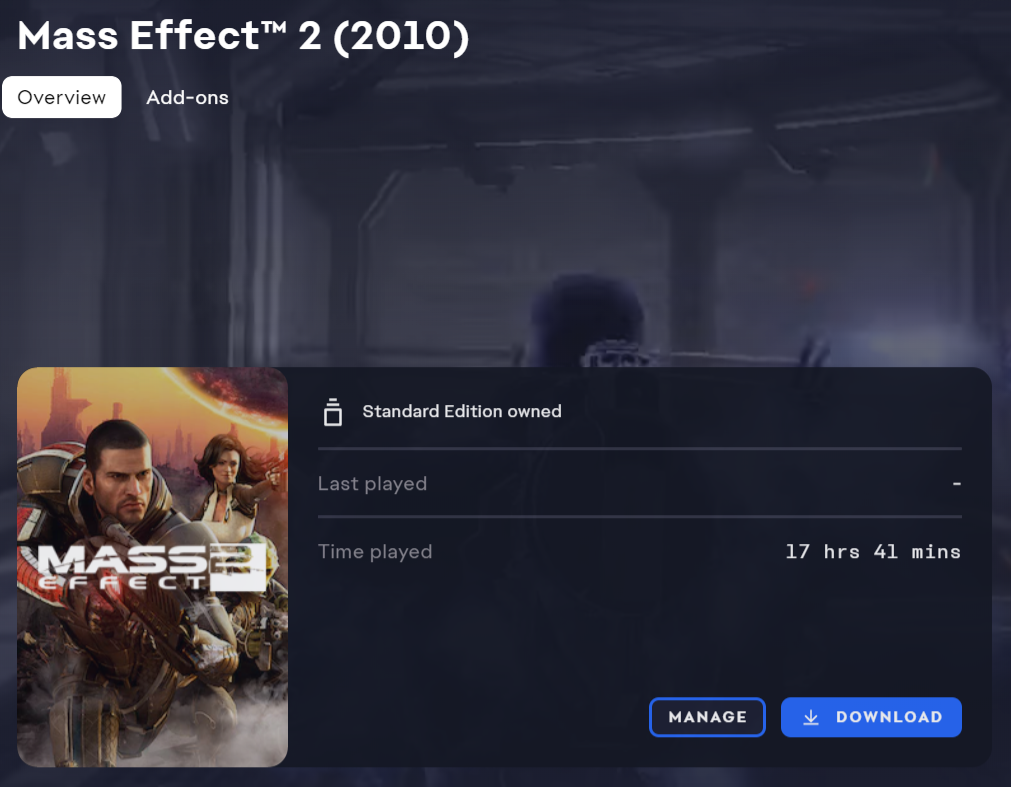Click the Mass Effect 2 cover art
Viewport: 1011px width, 787px height.
pyautogui.click(x=152, y=567)
